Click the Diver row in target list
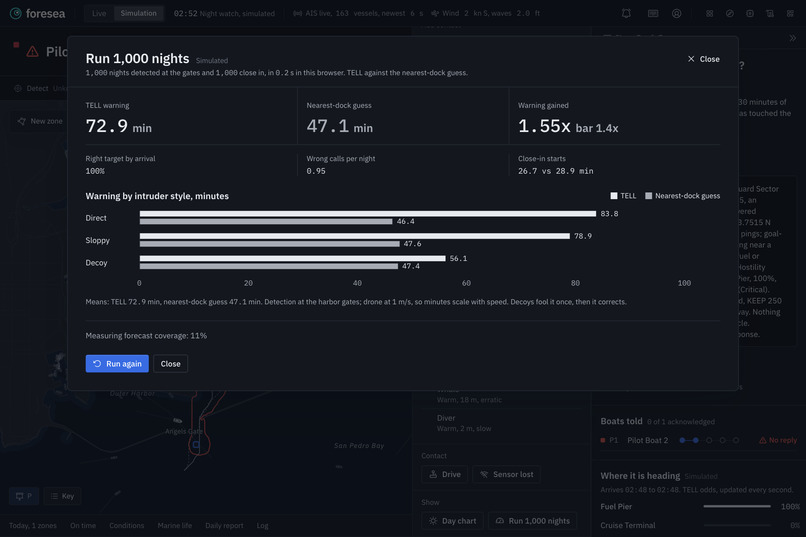The image size is (806, 537). pos(501,423)
